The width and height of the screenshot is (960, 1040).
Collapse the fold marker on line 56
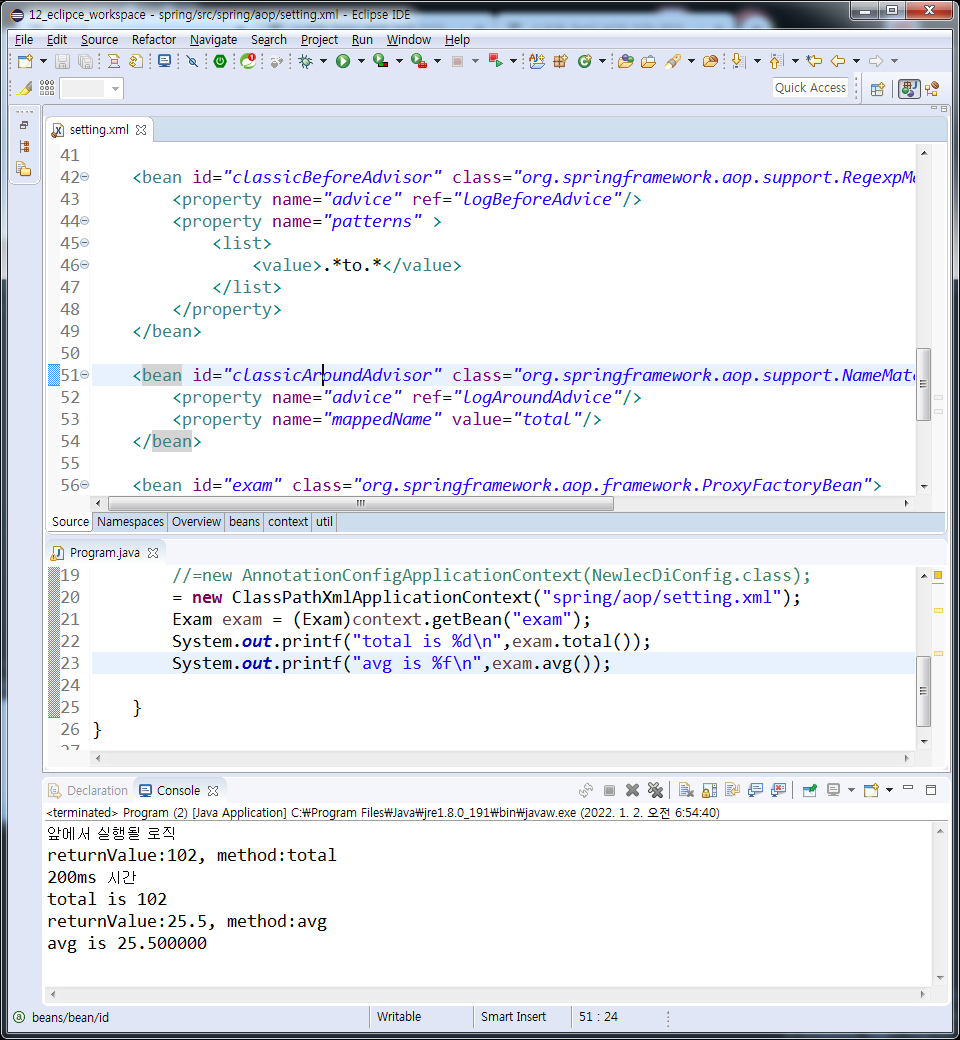(x=85, y=485)
